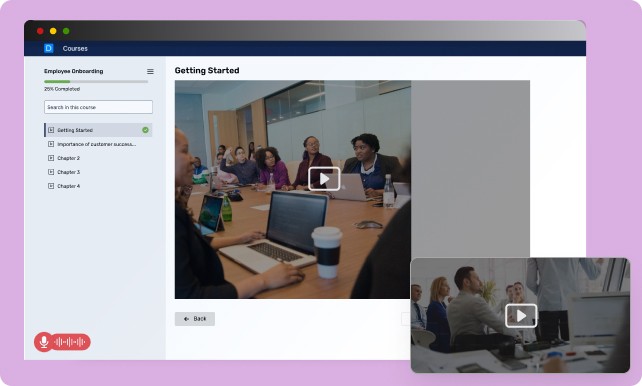Open Importance of customer success chapter
Viewport: 642px width, 386px height.
(97, 144)
